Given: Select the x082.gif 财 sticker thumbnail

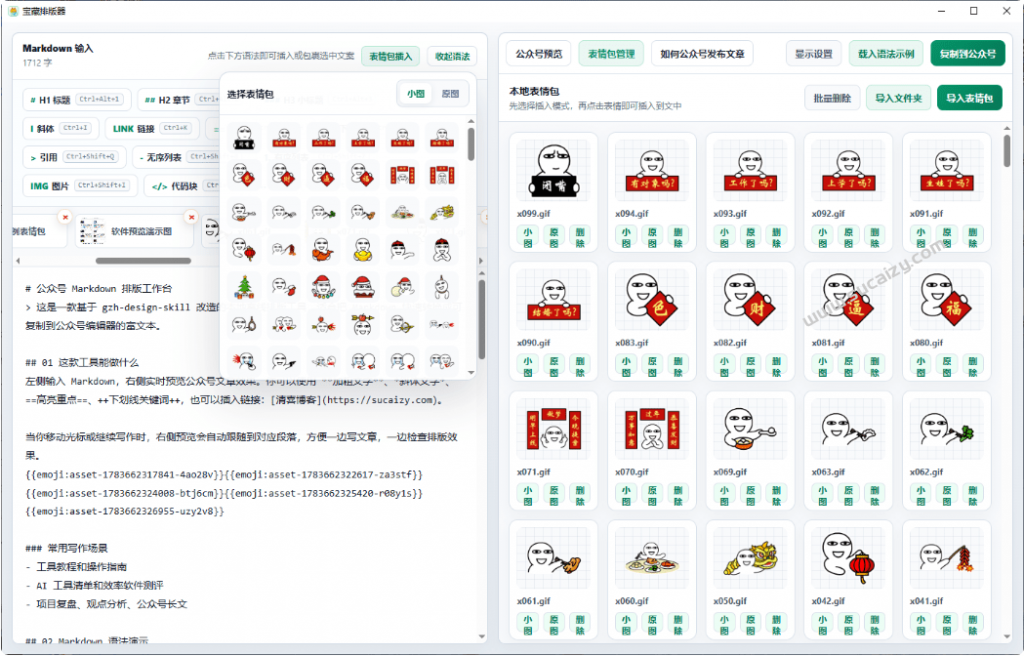Looking at the screenshot, I should tap(750, 301).
